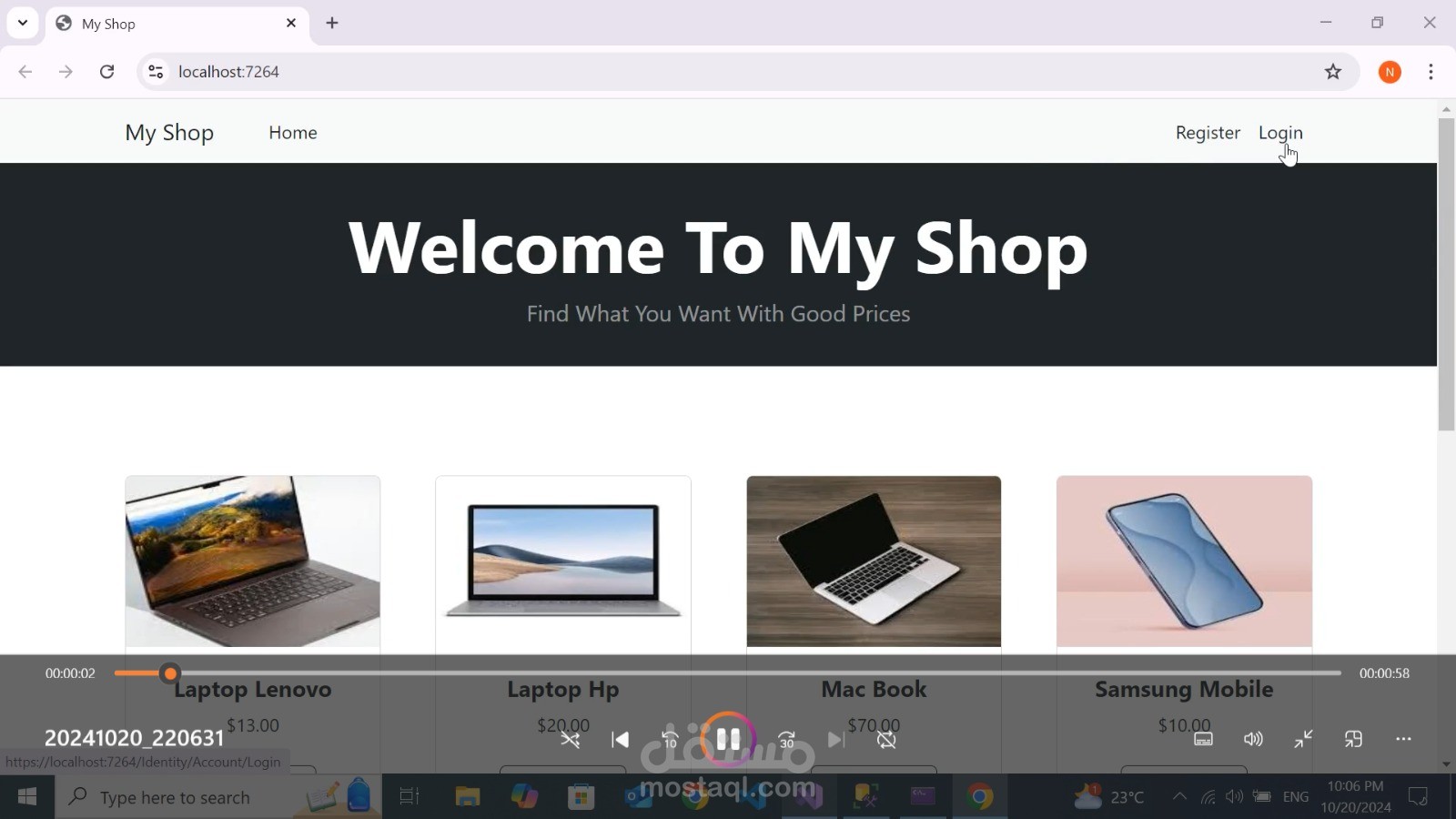Open the Windows Start menu
The height and width of the screenshot is (819, 1456).
pos(27,797)
